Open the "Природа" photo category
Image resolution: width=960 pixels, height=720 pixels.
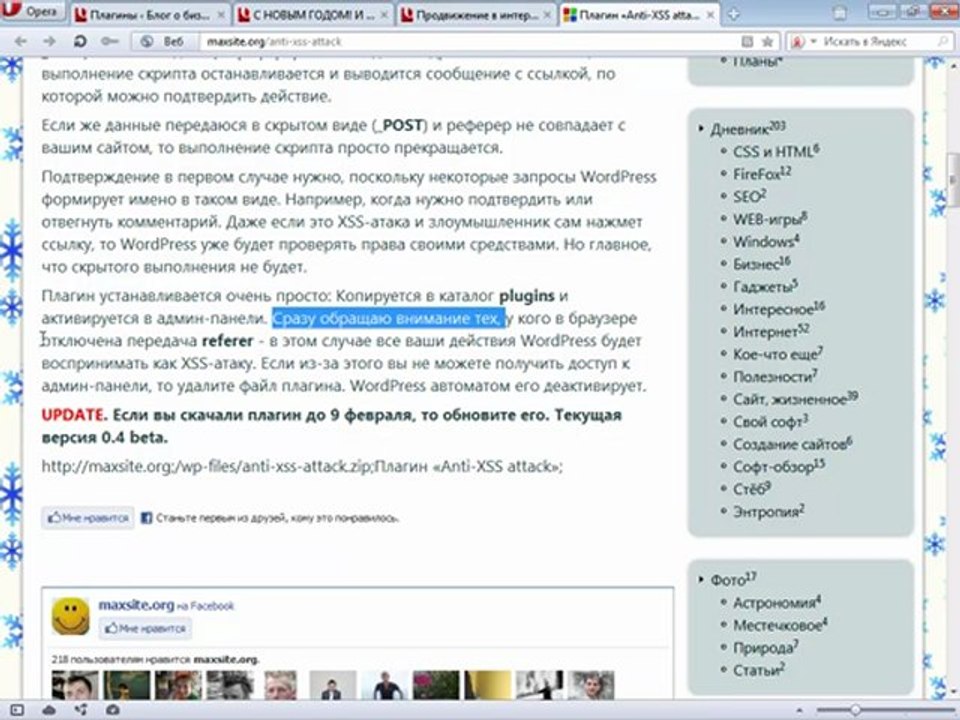pyautogui.click(x=766, y=648)
